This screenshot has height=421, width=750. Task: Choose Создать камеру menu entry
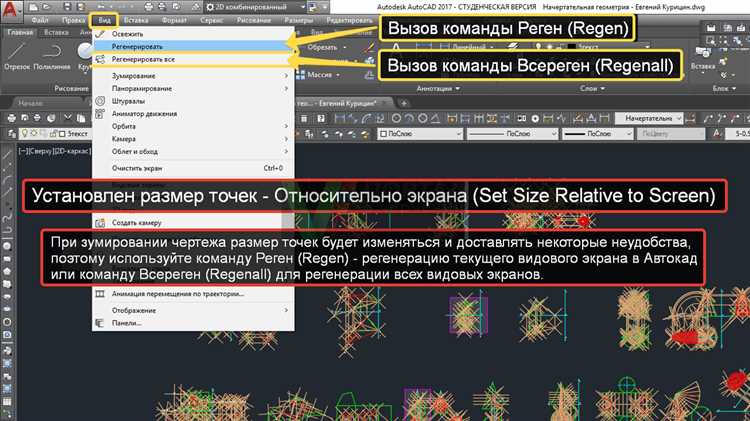pos(193,222)
